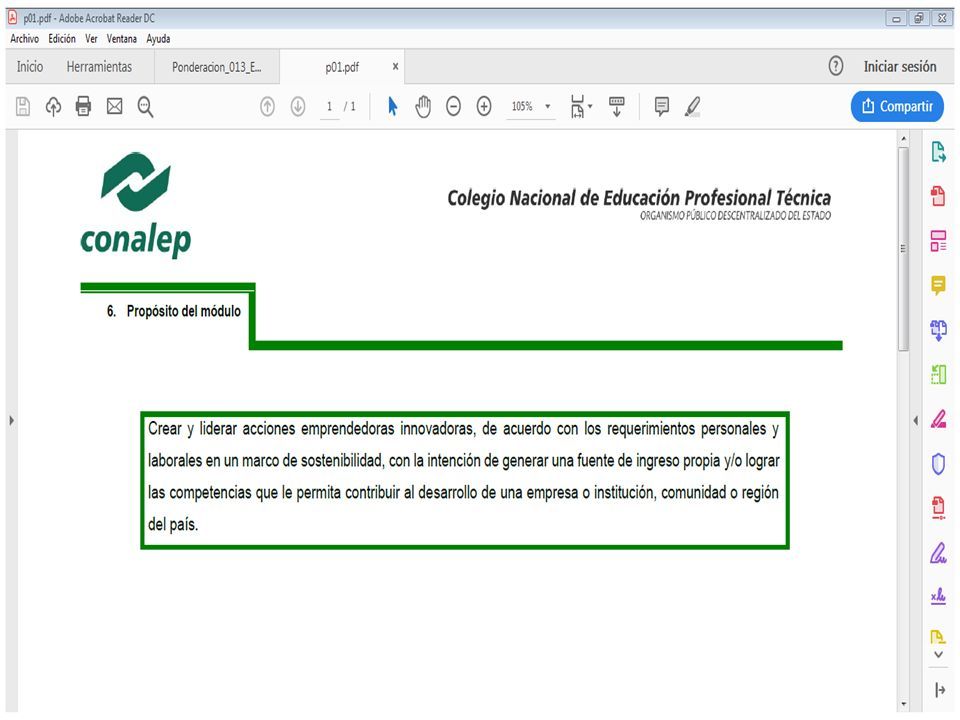Open Combine Files tool in sidebar
Viewport: 960px width, 720px height.
coord(938,330)
